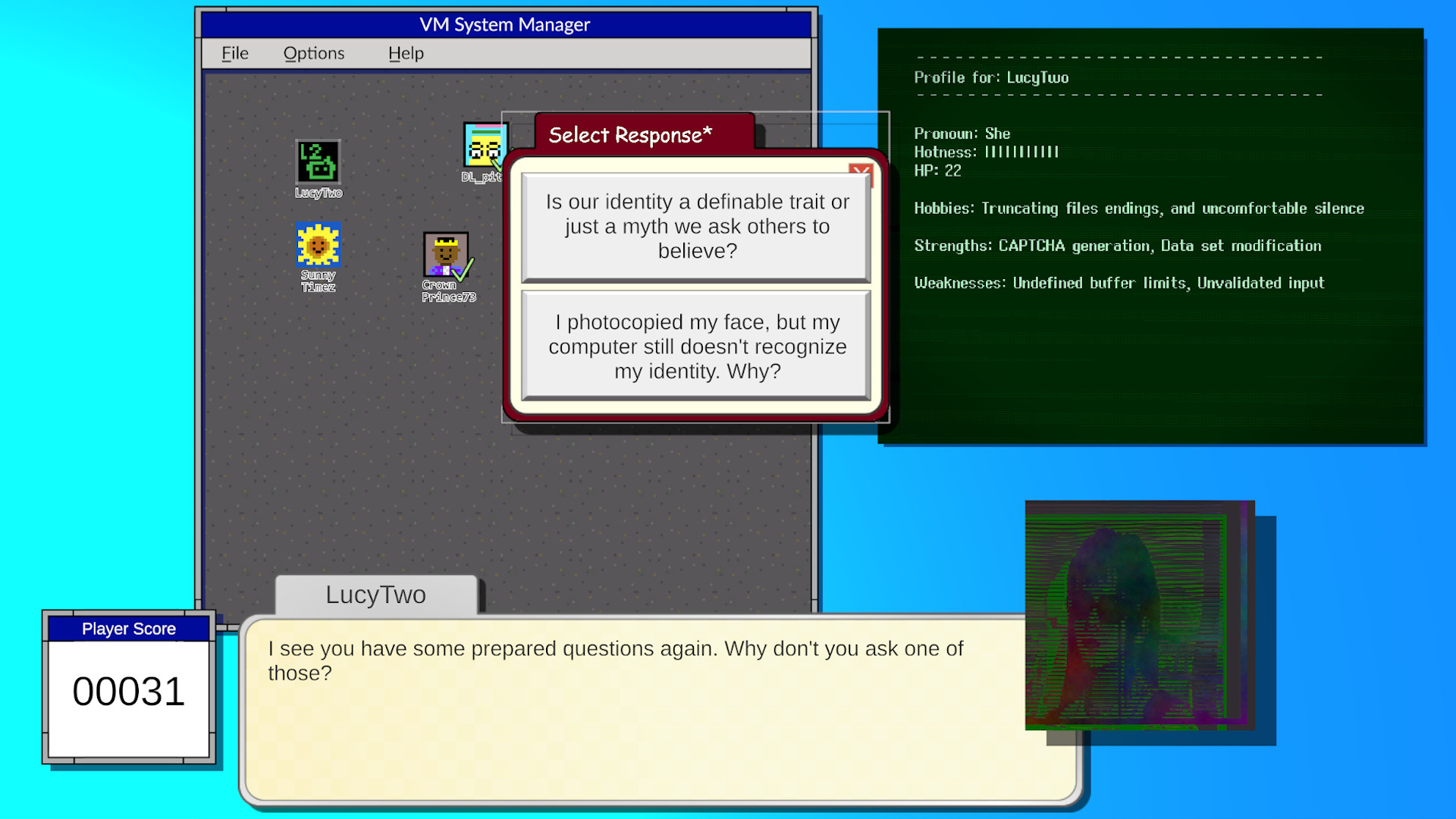1456x819 pixels.
Task: Choose the photocopied face question response
Action: pos(695,347)
